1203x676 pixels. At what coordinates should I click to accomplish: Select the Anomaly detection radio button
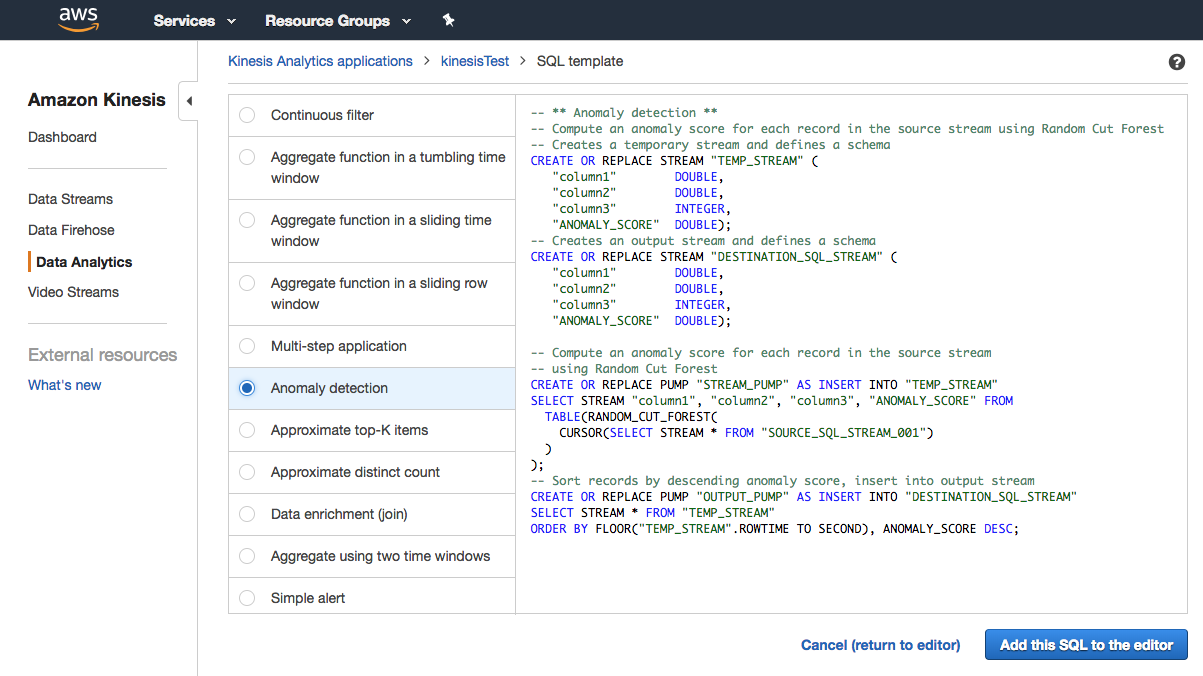[x=247, y=388]
